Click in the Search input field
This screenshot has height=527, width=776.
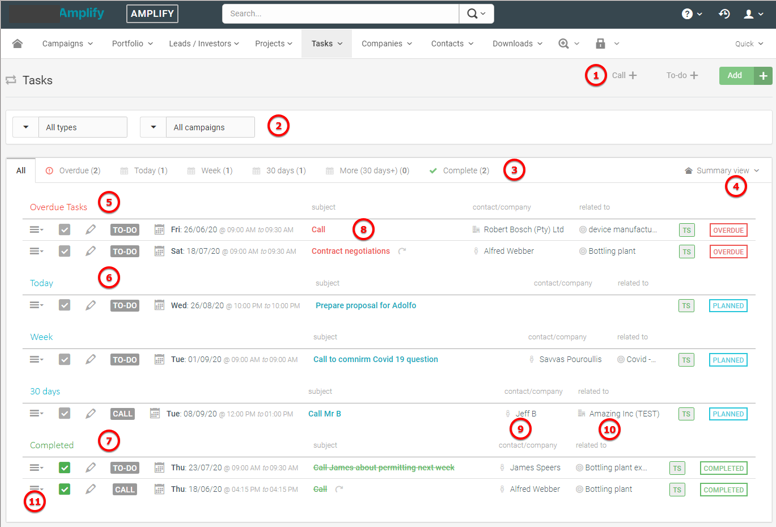[341, 14]
